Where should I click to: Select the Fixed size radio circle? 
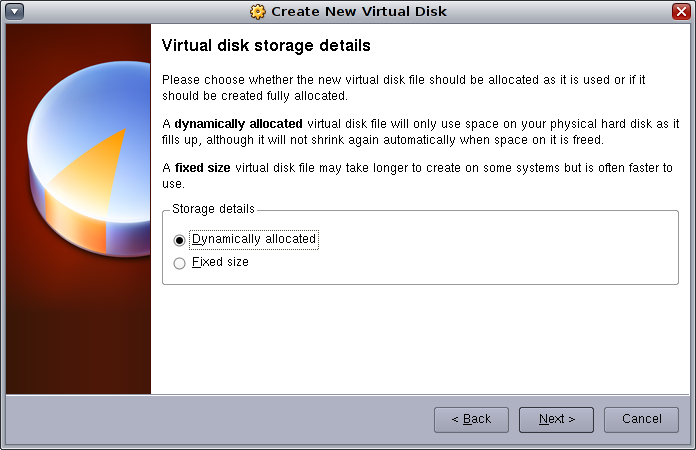pyautogui.click(x=180, y=263)
